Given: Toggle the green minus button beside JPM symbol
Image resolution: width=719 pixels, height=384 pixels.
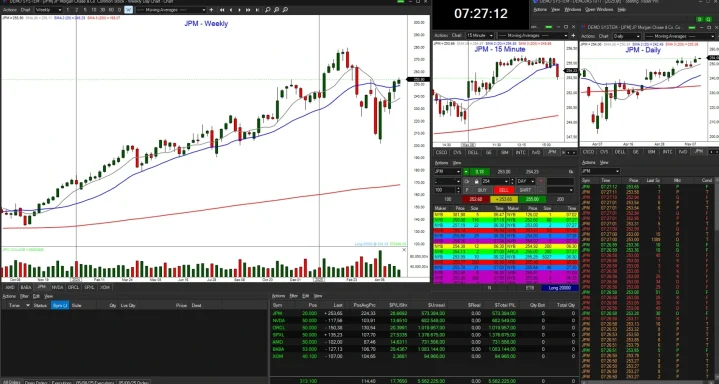Looking at the screenshot, I should (x=466, y=172).
